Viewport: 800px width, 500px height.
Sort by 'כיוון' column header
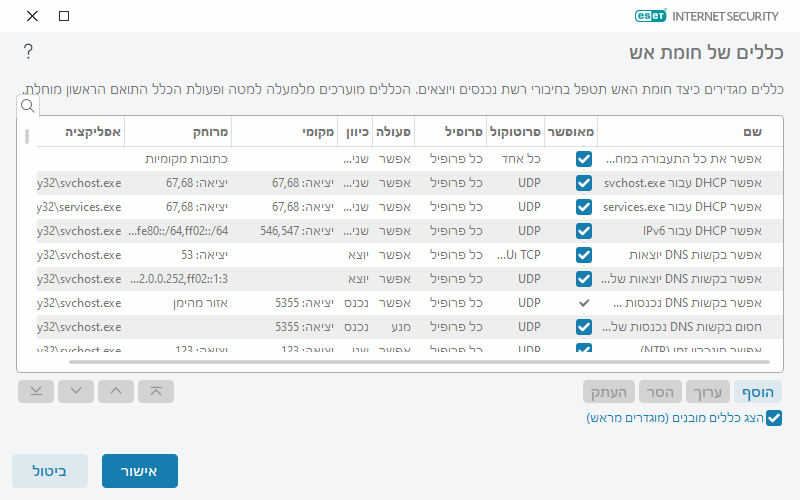[x=357, y=132]
